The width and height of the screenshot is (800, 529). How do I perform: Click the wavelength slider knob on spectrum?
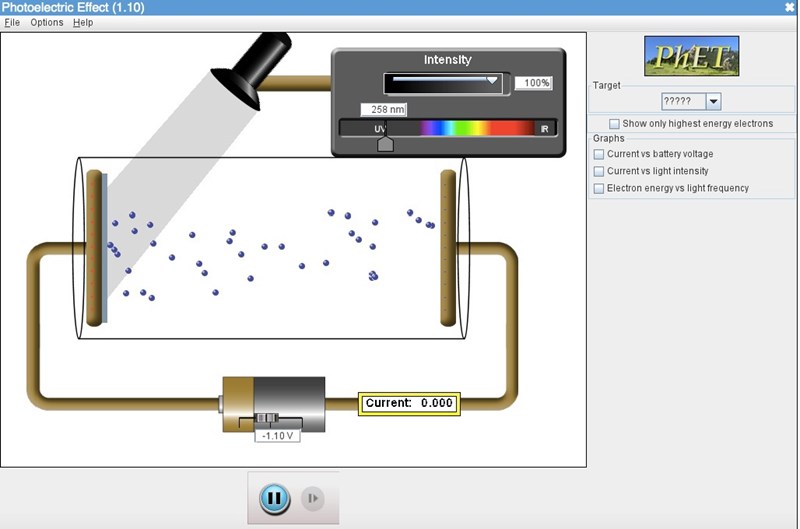pos(385,144)
